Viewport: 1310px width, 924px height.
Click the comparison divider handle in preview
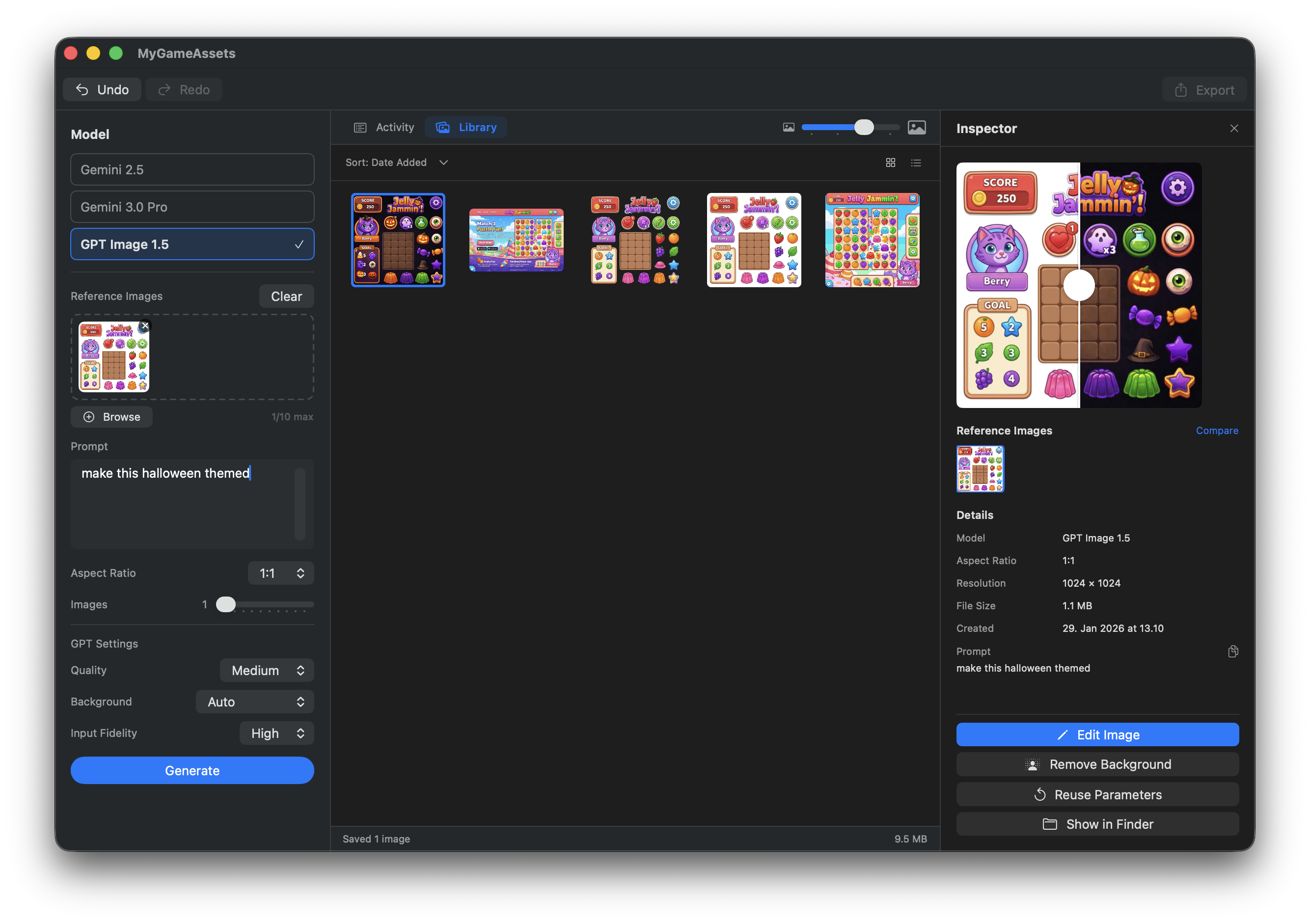[x=1078, y=285]
